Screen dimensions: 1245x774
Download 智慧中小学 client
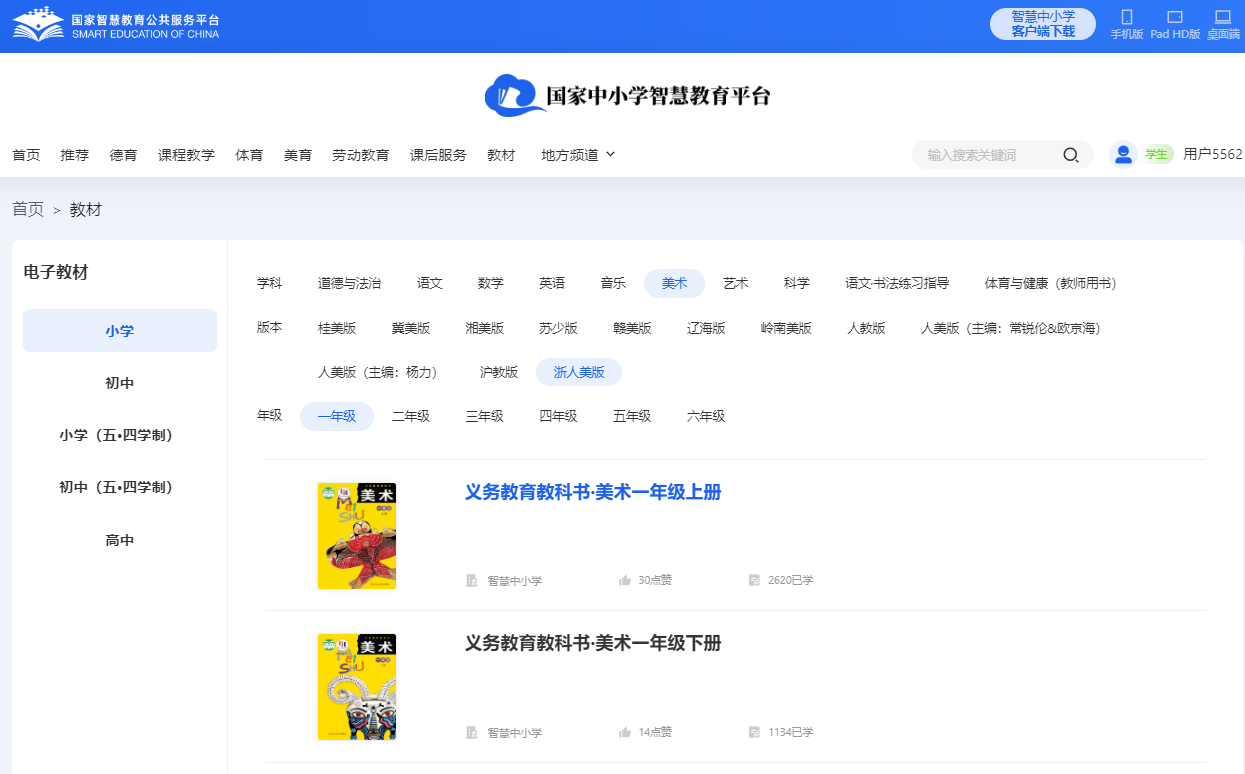[x=1043, y=24]
